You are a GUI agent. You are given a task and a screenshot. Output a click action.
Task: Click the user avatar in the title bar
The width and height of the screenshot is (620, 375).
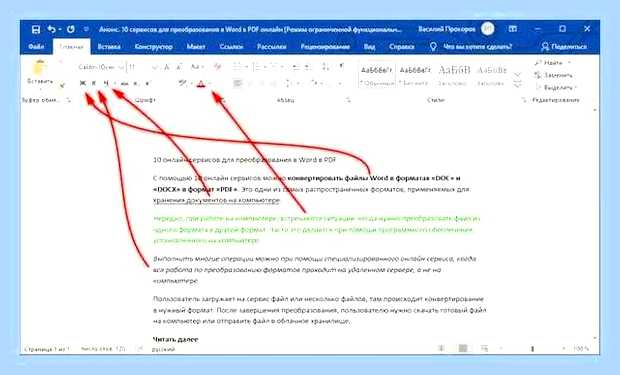tap(488, 29)
